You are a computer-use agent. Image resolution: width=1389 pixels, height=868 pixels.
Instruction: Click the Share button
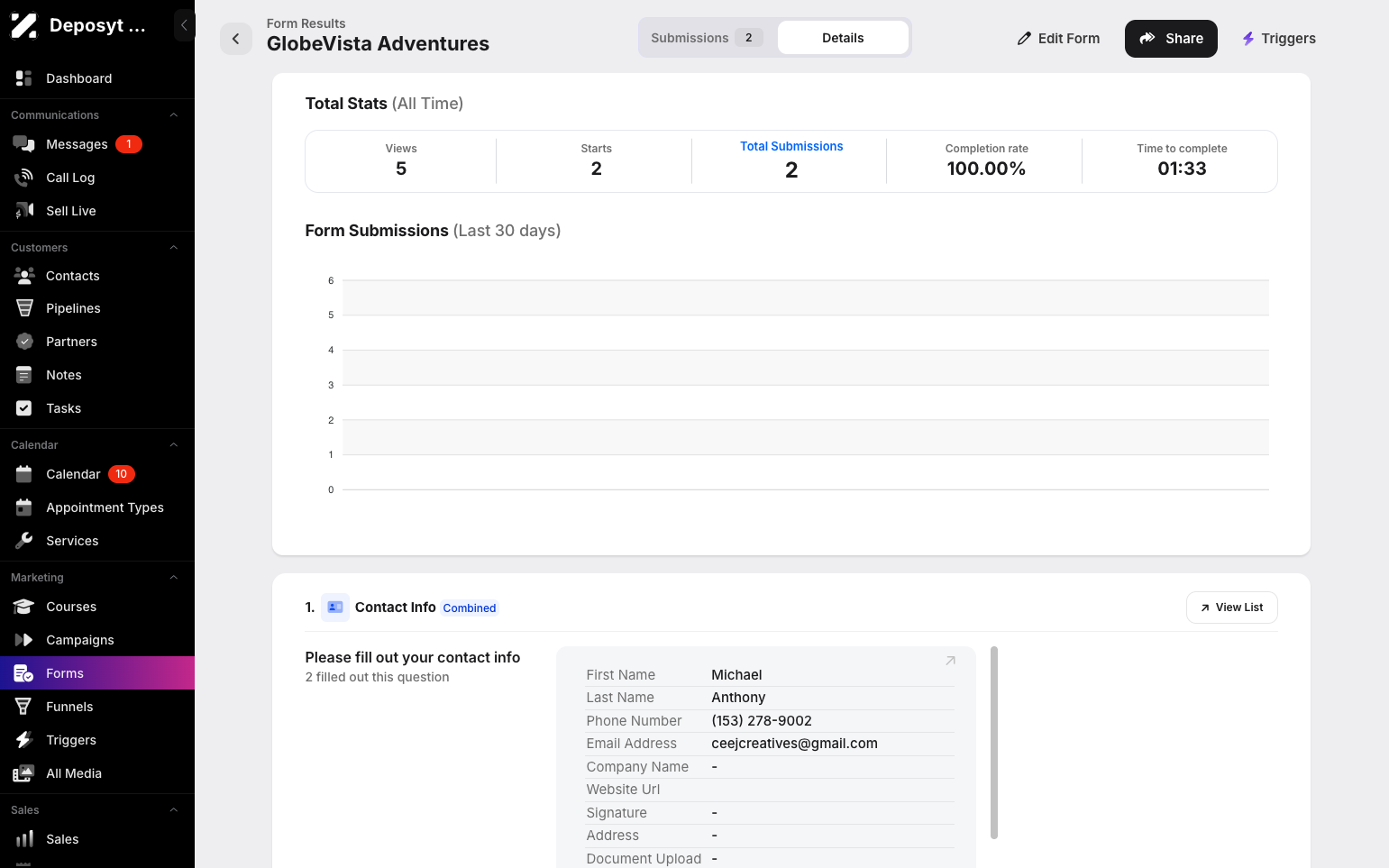click(x=1171, y=38)
